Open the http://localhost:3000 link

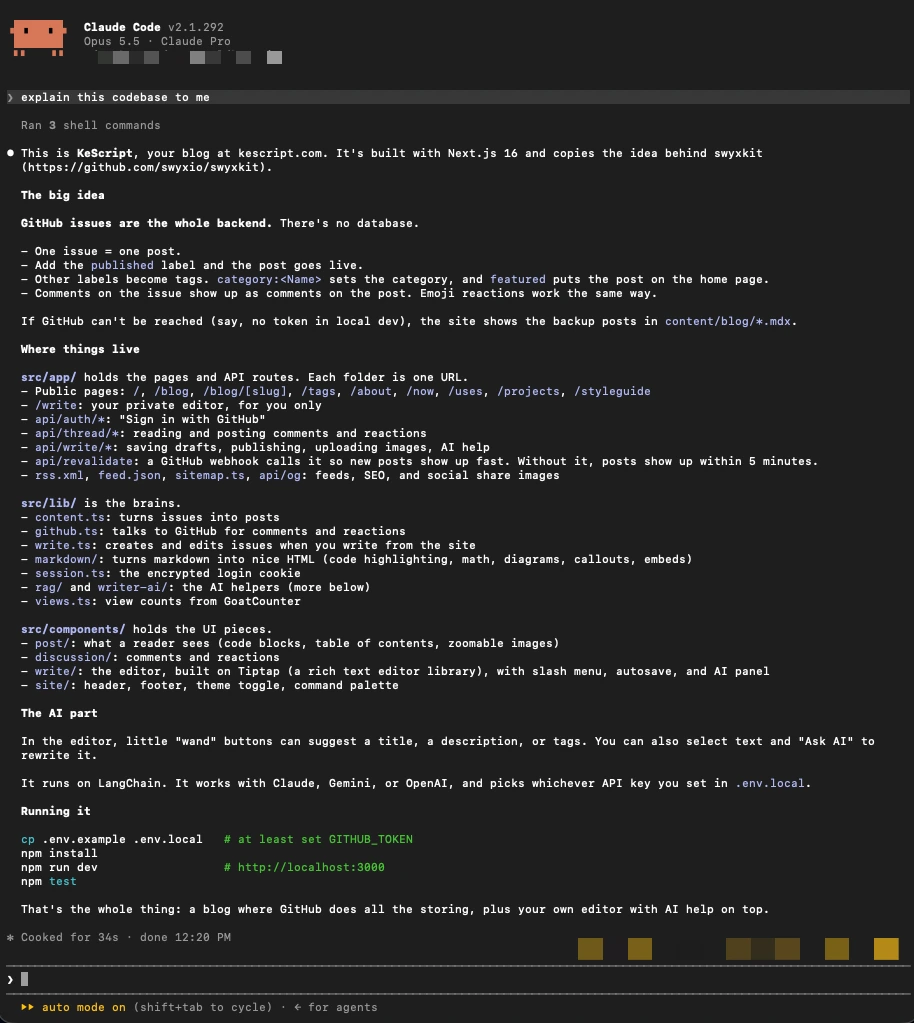pyautogui.click(x=311, y=867)
